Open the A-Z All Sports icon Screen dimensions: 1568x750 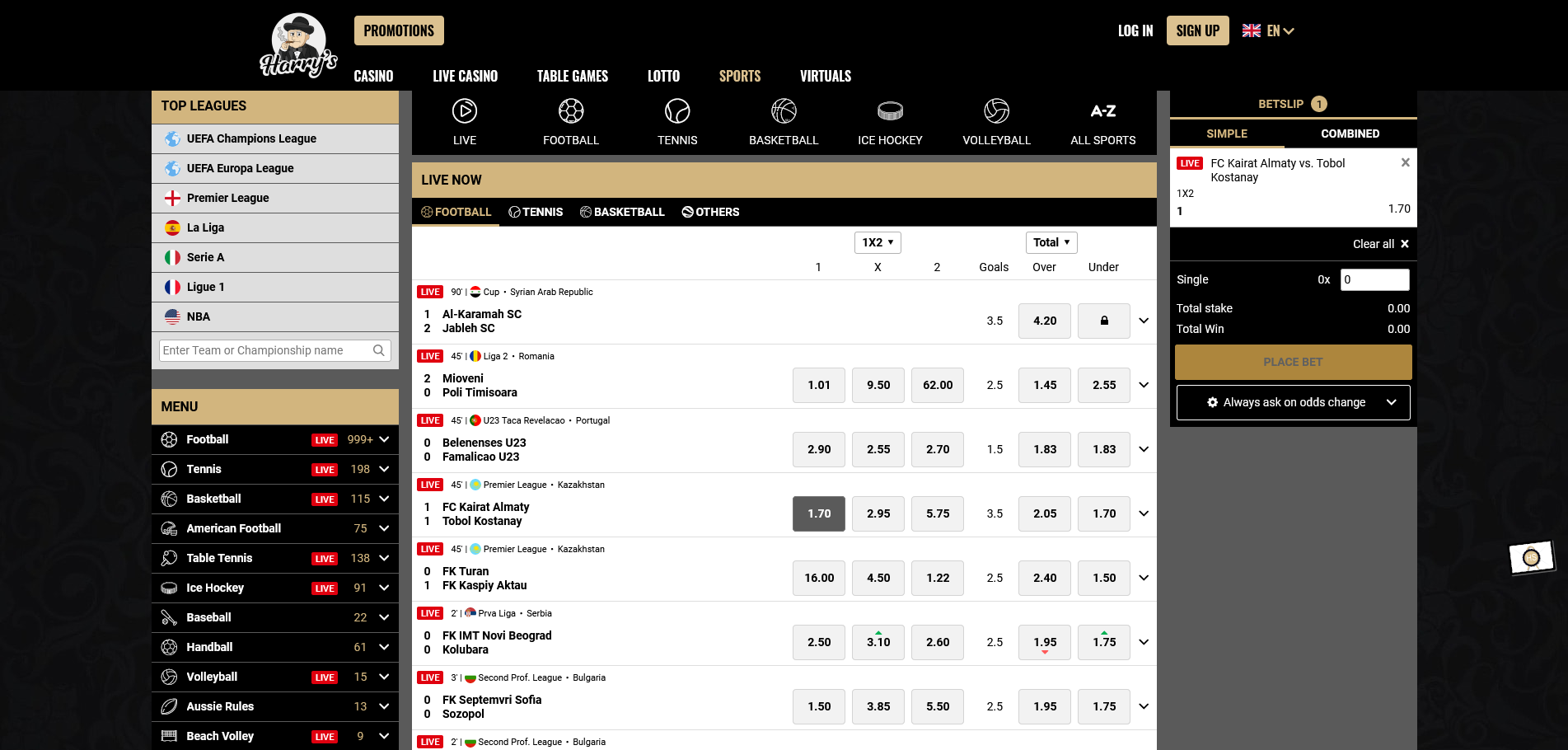1102,111
